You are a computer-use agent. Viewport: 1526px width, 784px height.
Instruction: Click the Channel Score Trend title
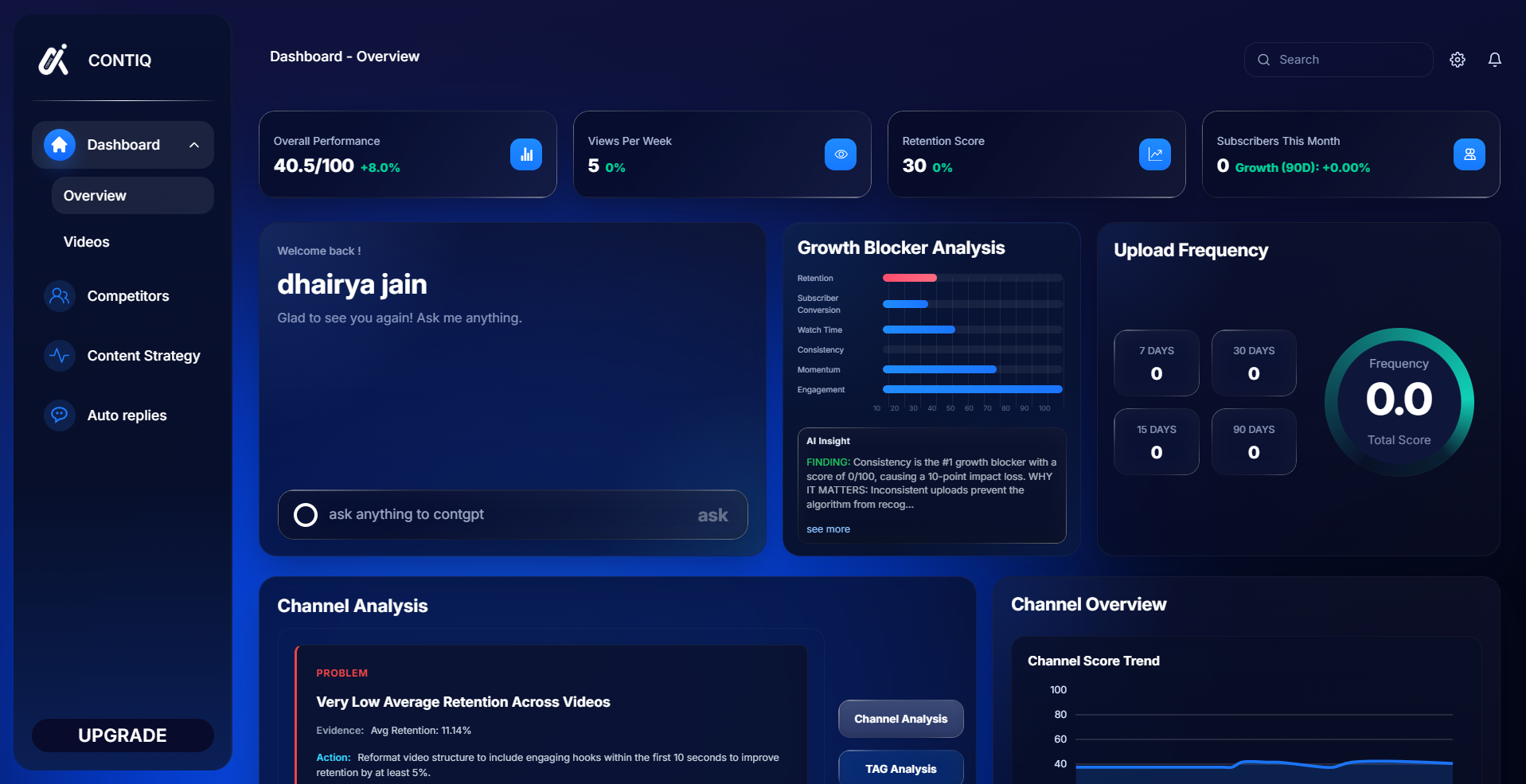click(1094, 661)
